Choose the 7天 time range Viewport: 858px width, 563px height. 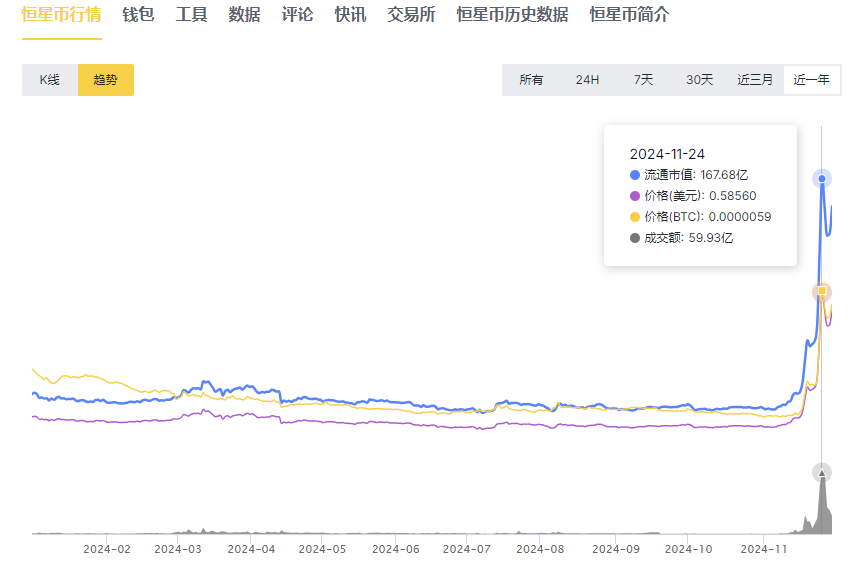tap(643, 80)
